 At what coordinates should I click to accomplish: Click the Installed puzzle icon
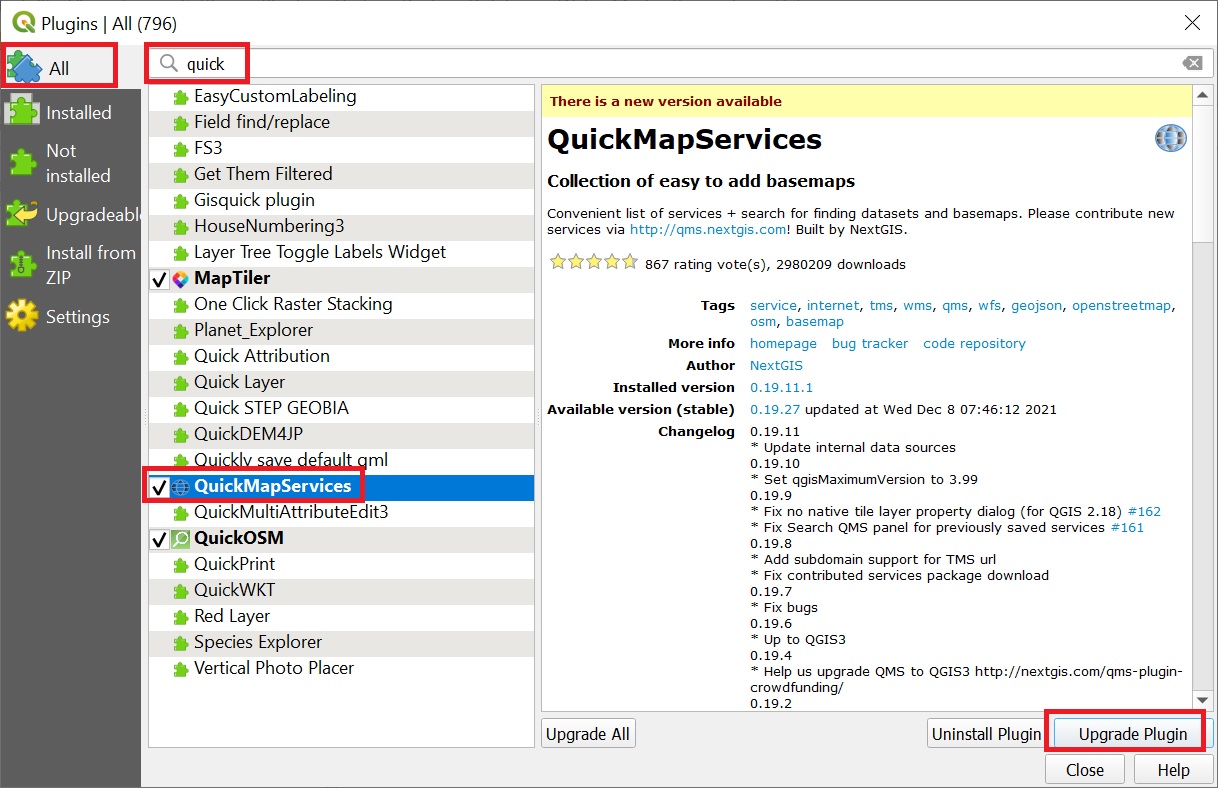click(x=22, y=113)
